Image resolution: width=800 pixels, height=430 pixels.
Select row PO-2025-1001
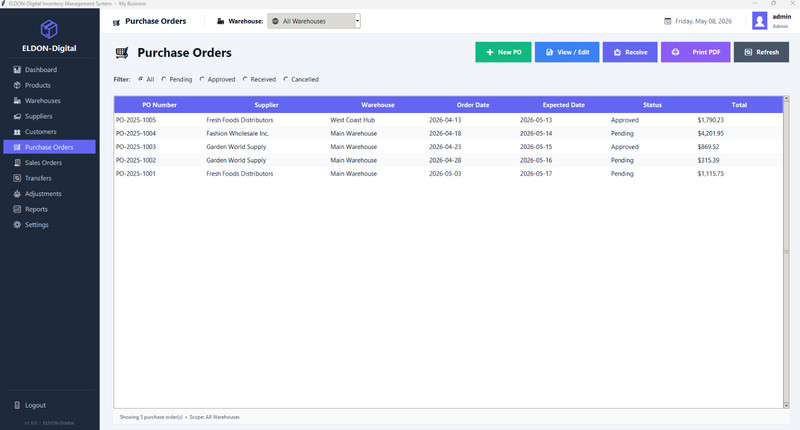click(448, 173)
